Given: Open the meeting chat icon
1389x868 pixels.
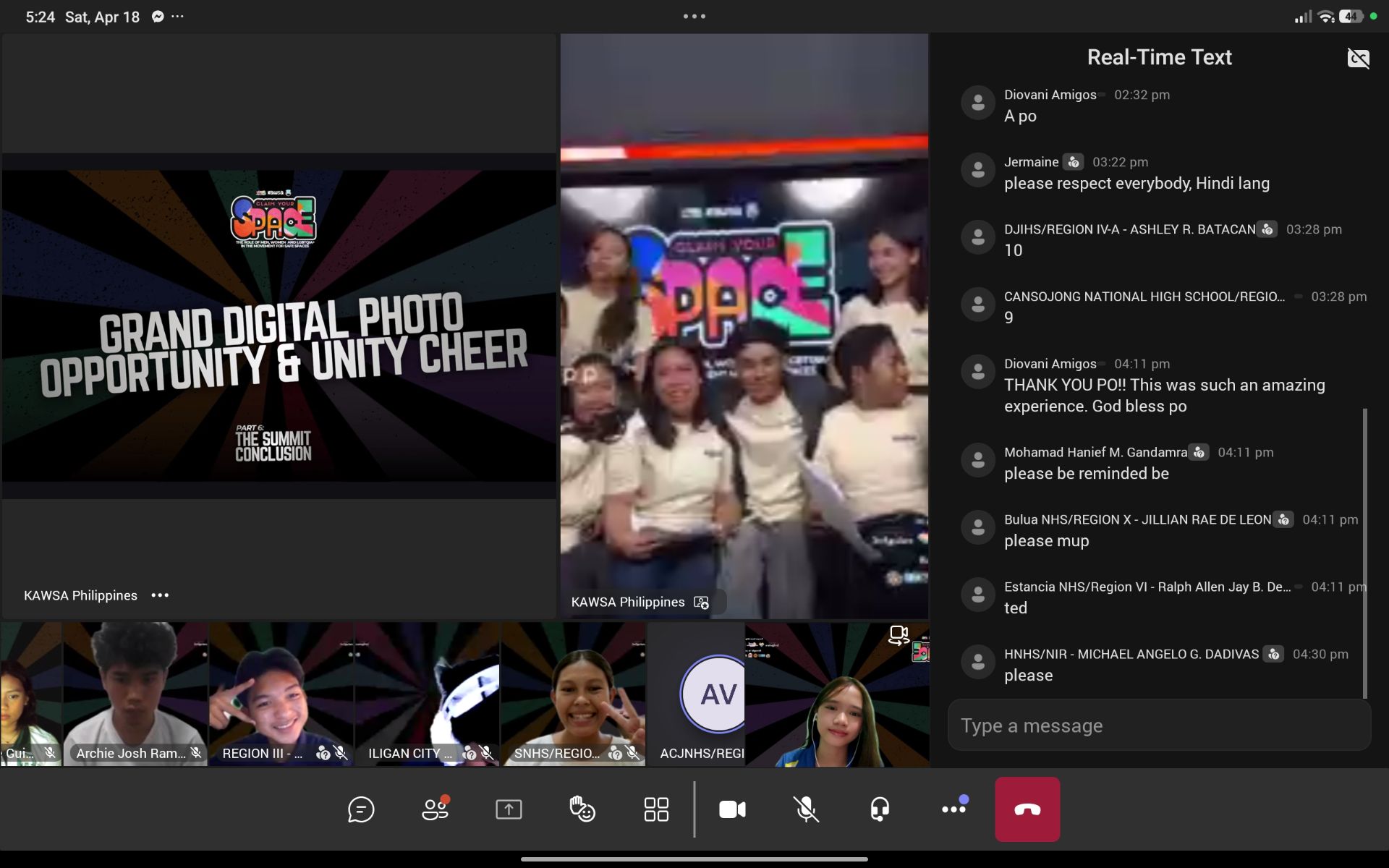Looking at the screenshot, I should (x=361, y=809).
